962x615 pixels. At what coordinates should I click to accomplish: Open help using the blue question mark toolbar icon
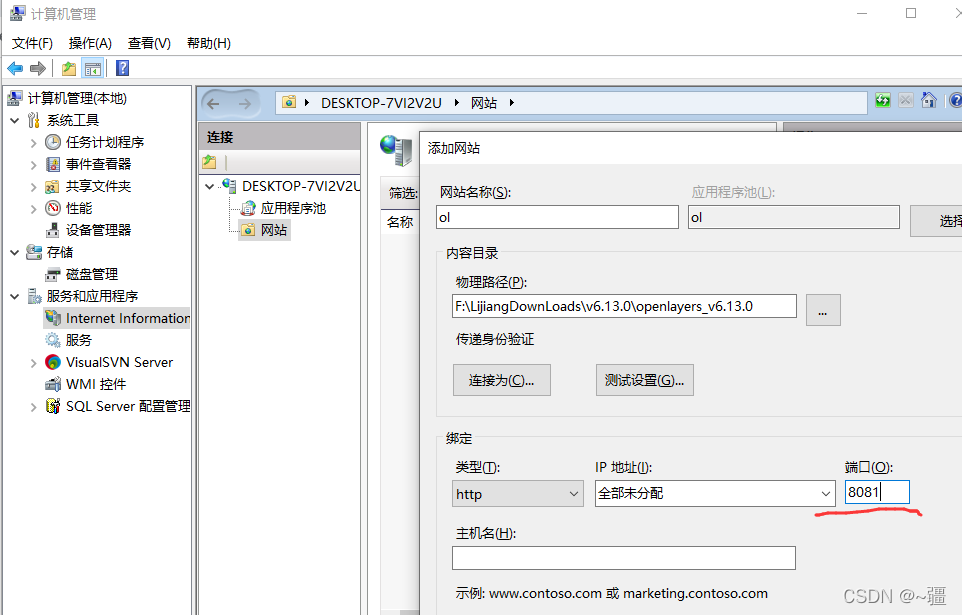(121, 68)
